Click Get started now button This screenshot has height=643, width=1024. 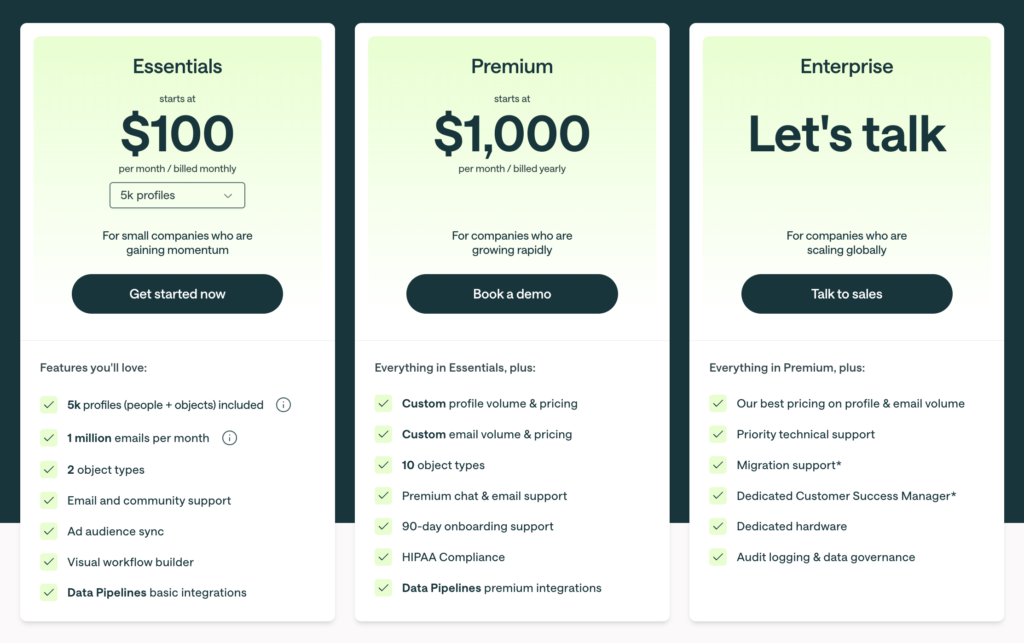pos(177,294)
